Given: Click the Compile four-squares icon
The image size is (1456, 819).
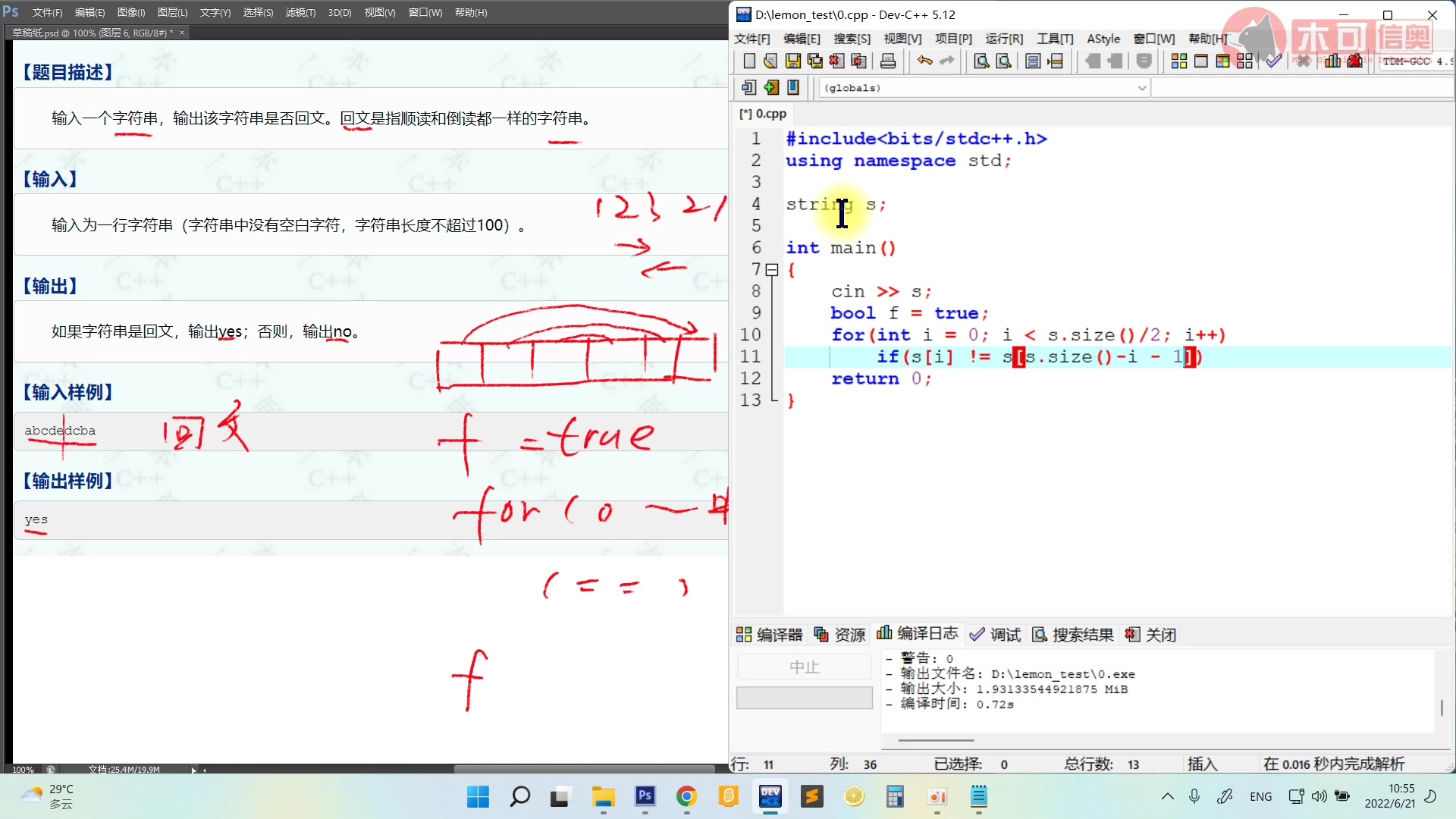Looking at the screenshot, I should (1178, 61).
